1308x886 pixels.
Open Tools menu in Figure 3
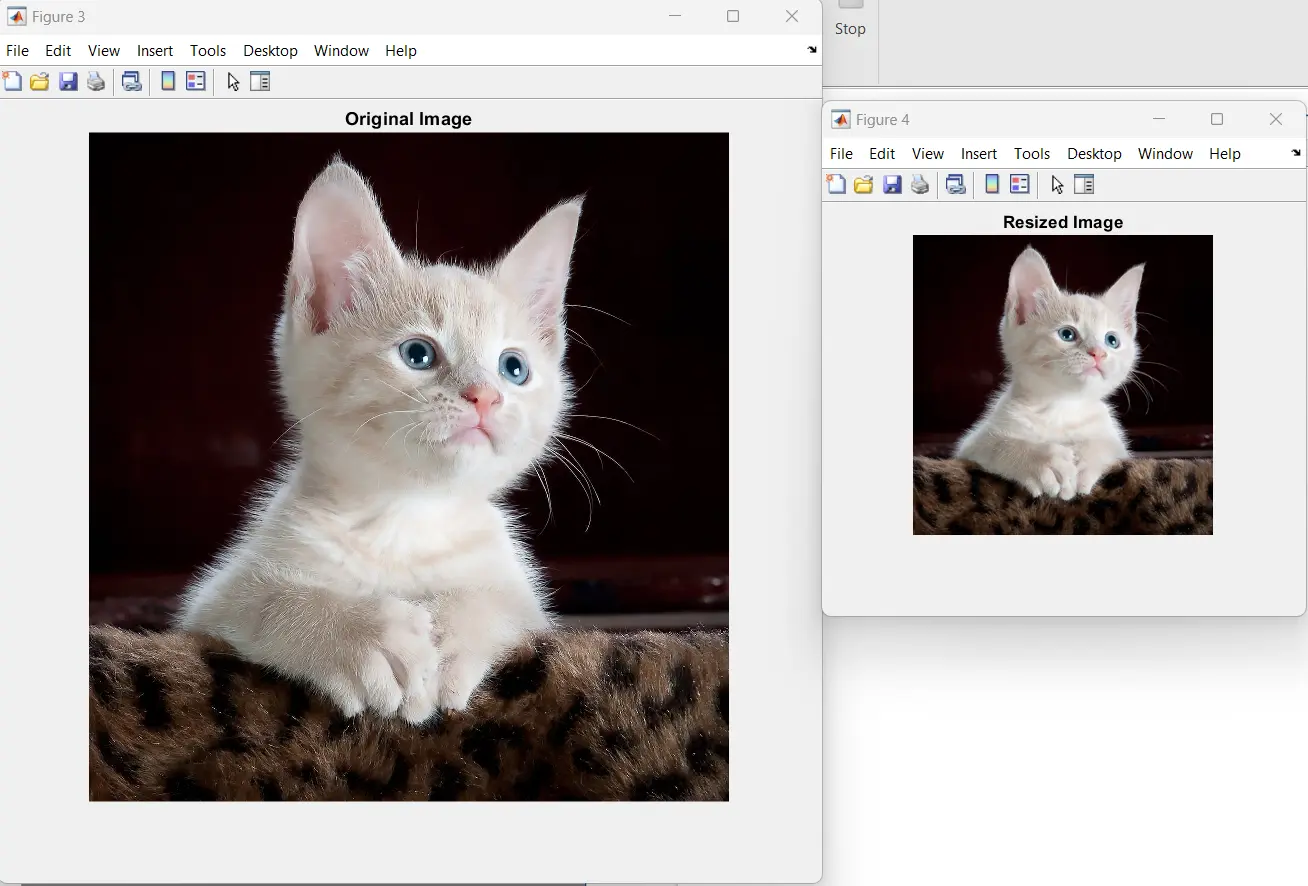[x=208, y=51]
